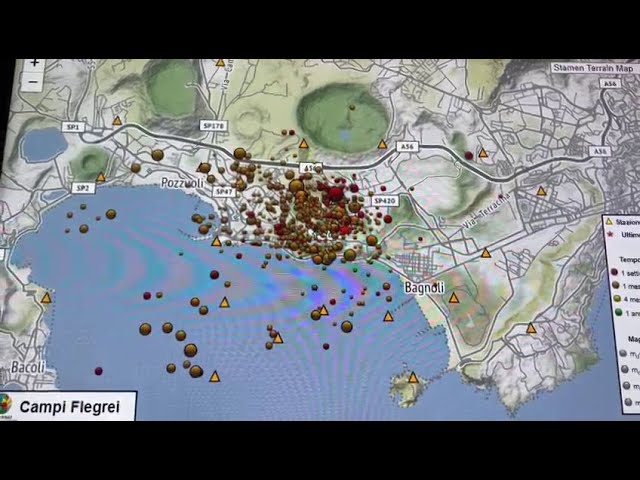
Task: Click the station triangle north of Via Terracina grid
Action: [x=541, y=191]
